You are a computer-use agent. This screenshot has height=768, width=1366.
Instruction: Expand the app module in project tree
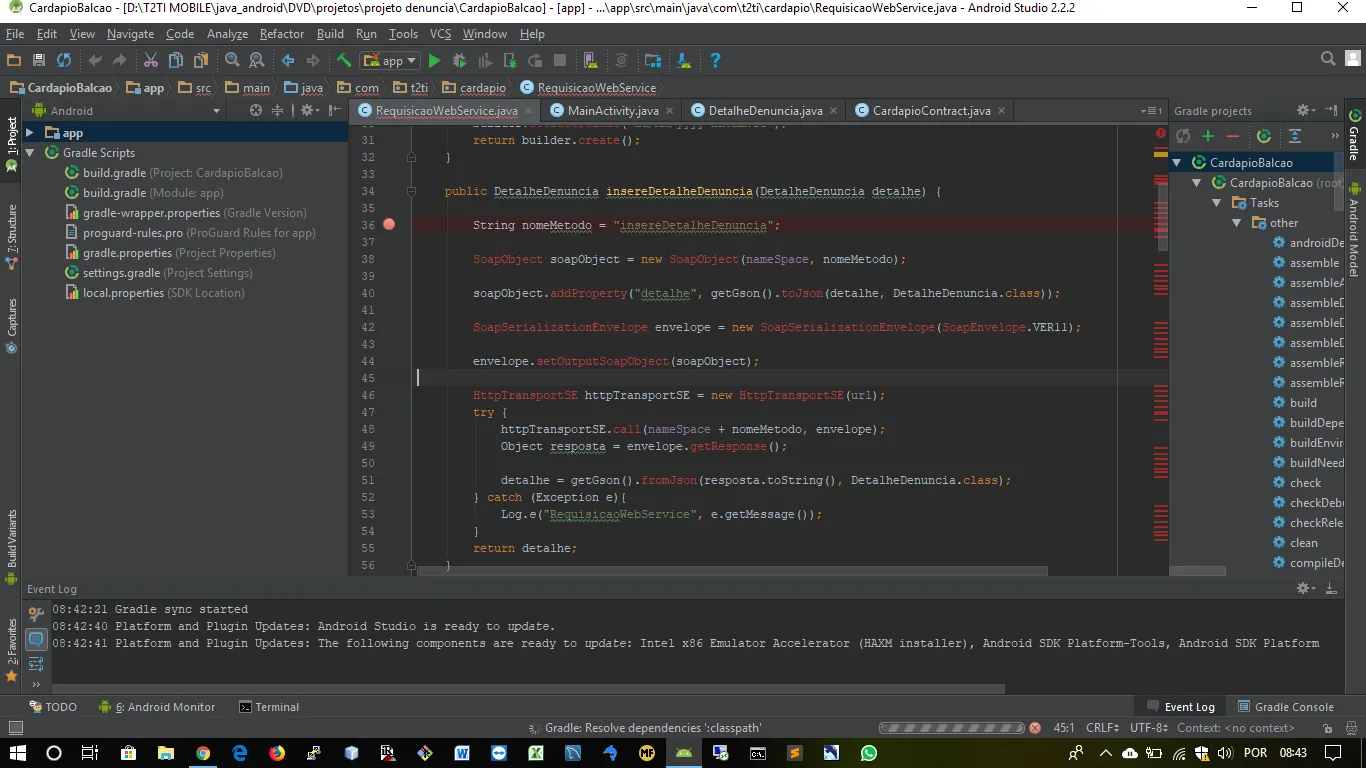[30, 133]
